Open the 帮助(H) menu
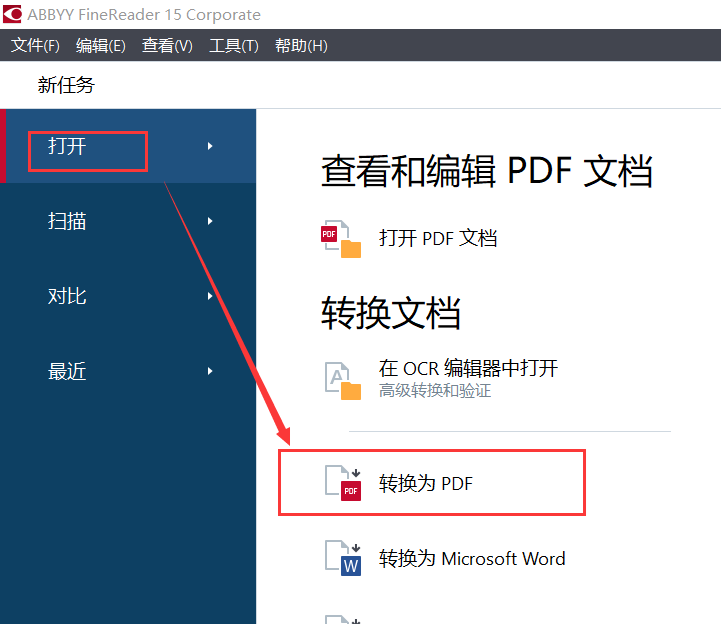 [301, 46]
